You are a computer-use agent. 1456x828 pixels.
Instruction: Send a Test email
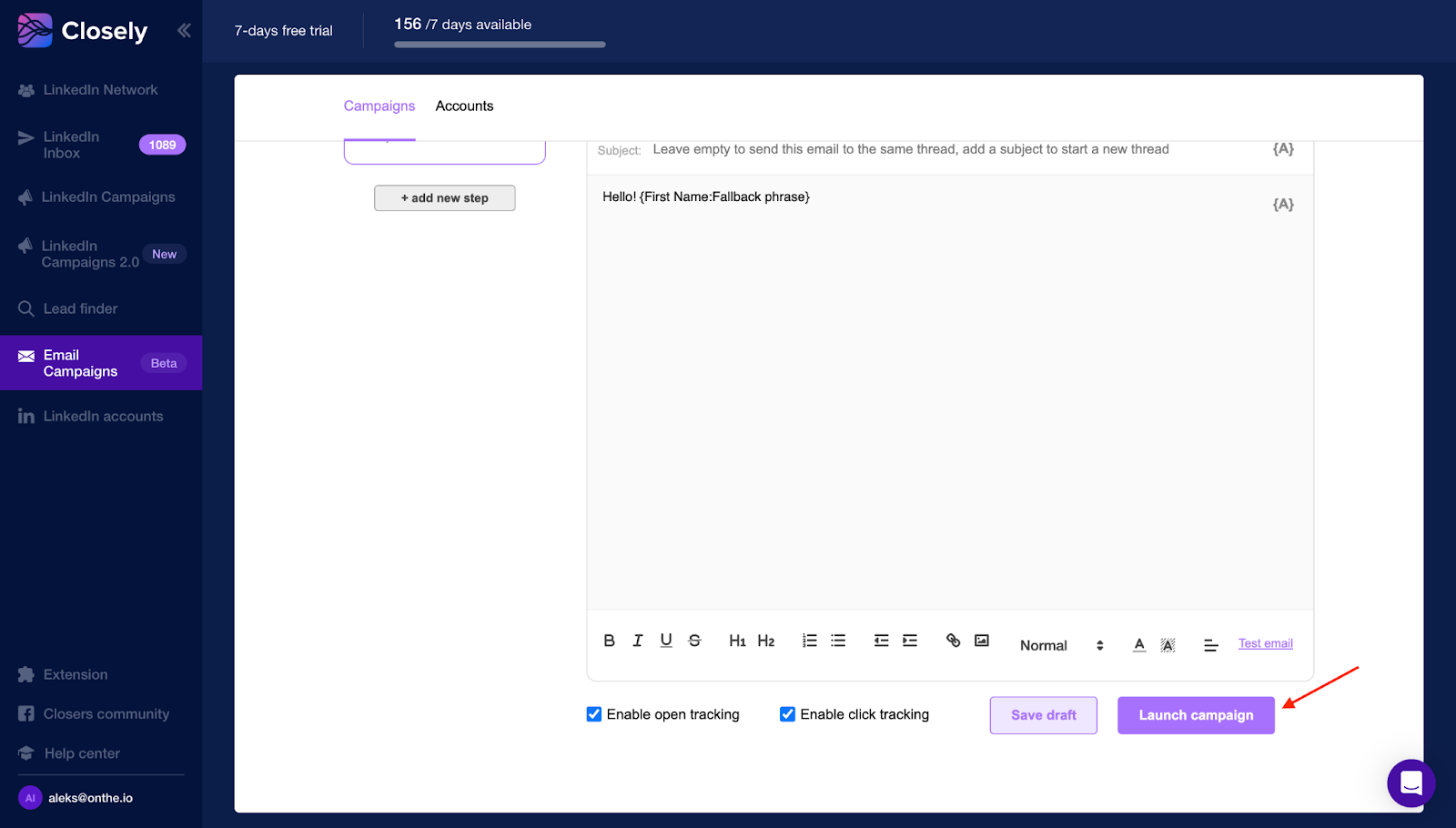coord(1266,643)
